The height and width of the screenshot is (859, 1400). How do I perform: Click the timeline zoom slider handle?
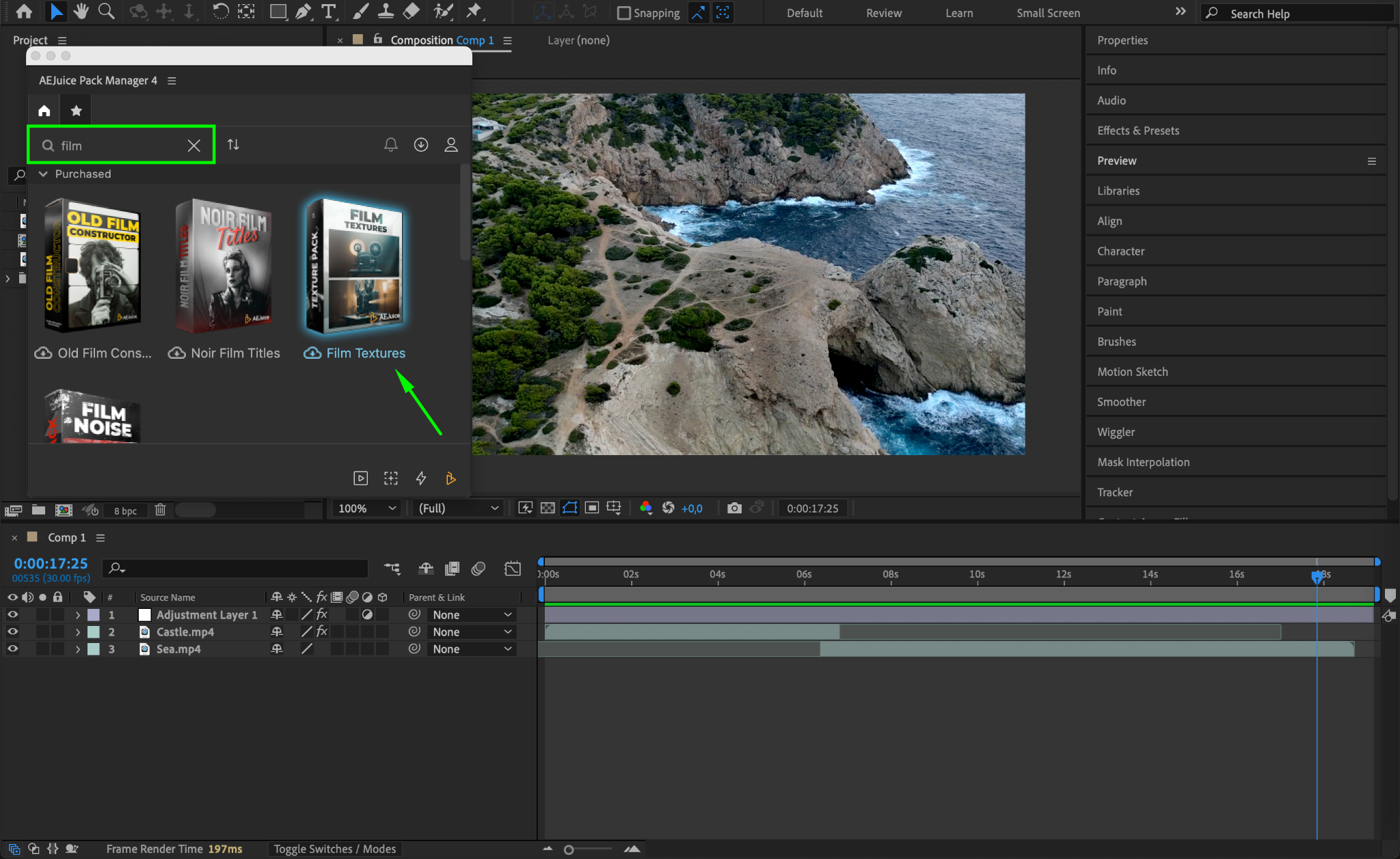[x=569, y=849]
